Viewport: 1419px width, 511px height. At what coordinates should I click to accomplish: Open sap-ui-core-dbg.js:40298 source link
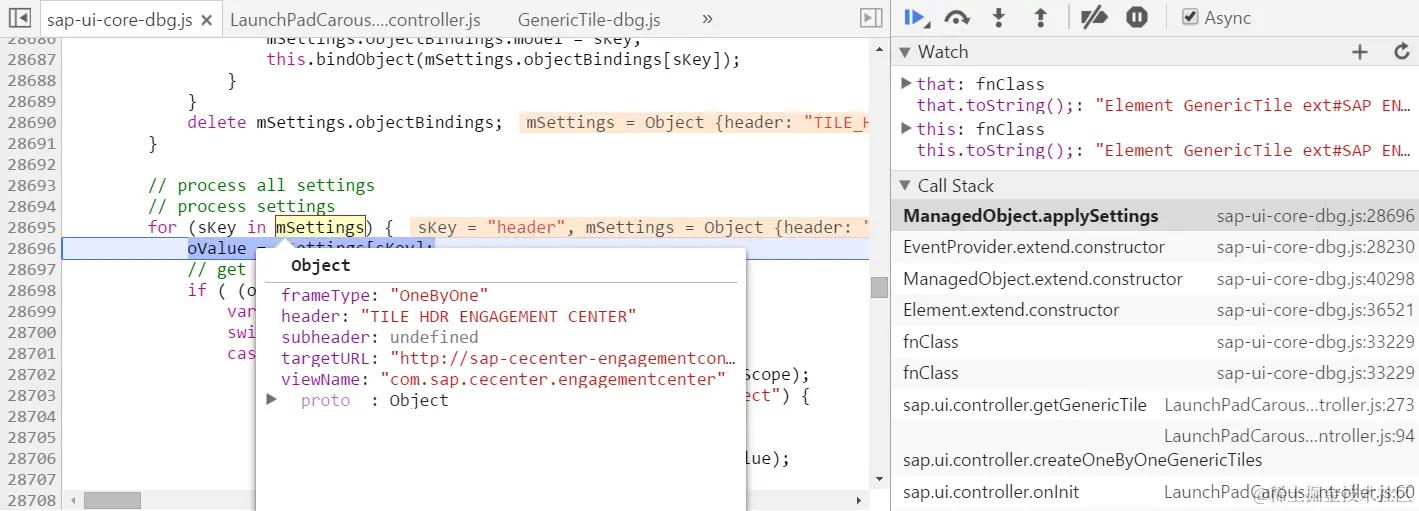(x=1315, y=279)
